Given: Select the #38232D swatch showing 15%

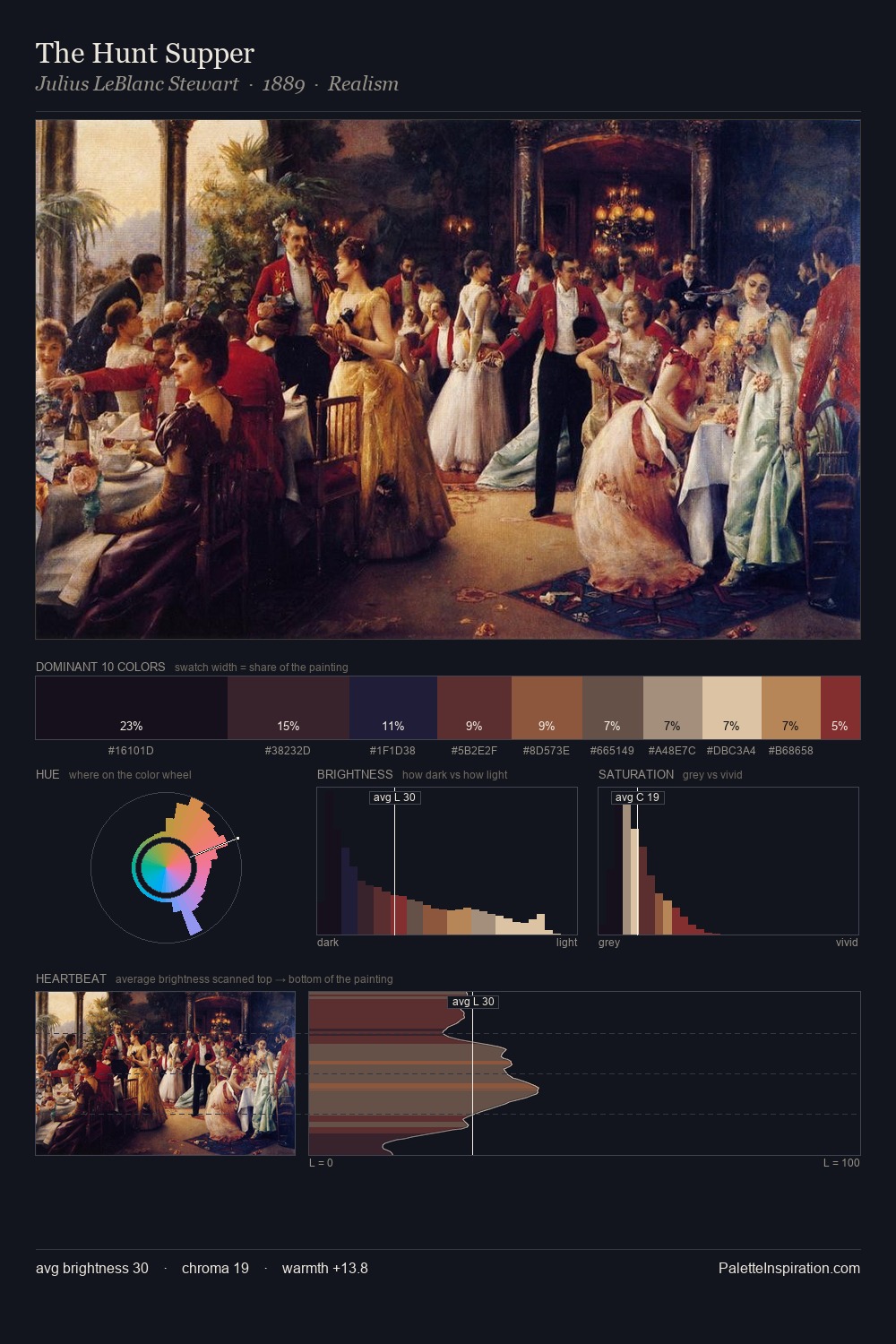Looking at the screenshot, I should [289, 708].
